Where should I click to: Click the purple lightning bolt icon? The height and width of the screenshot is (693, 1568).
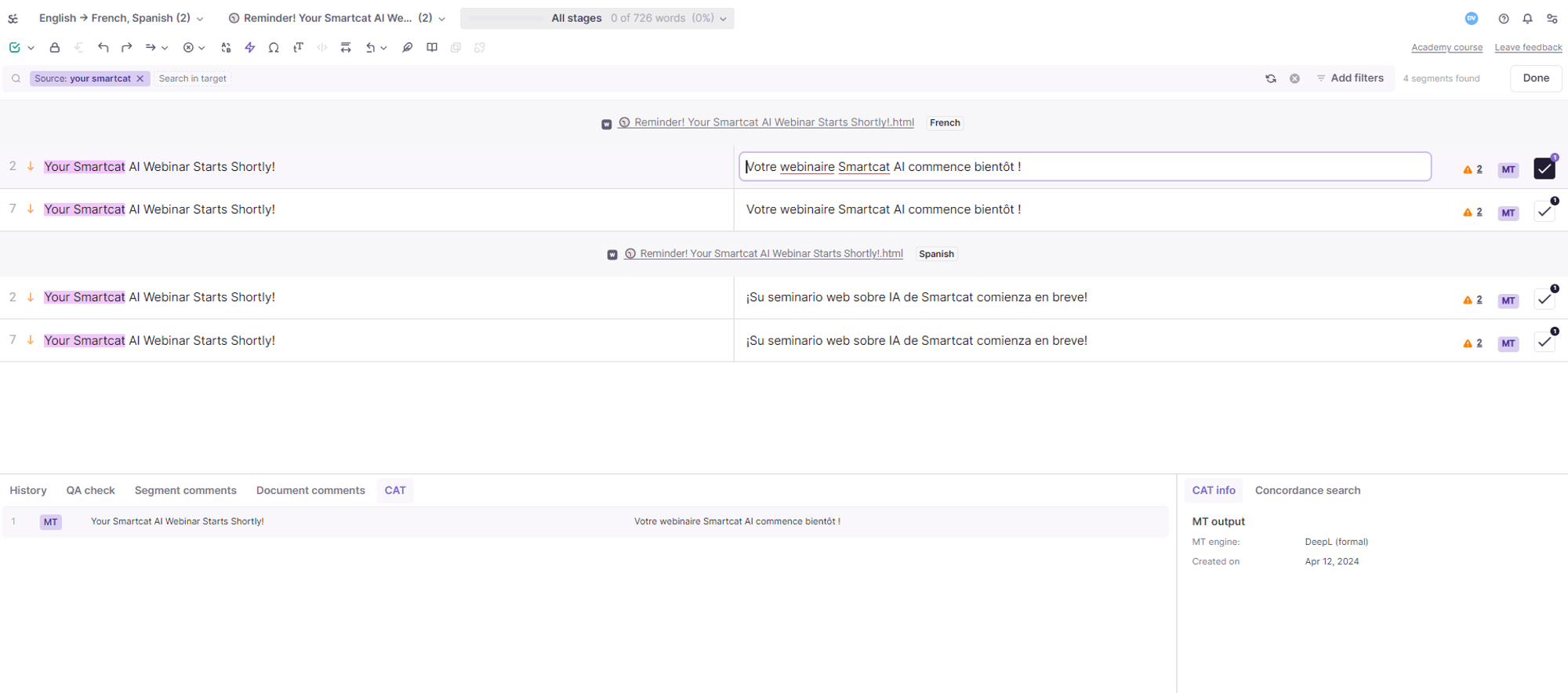coord(250,48)
